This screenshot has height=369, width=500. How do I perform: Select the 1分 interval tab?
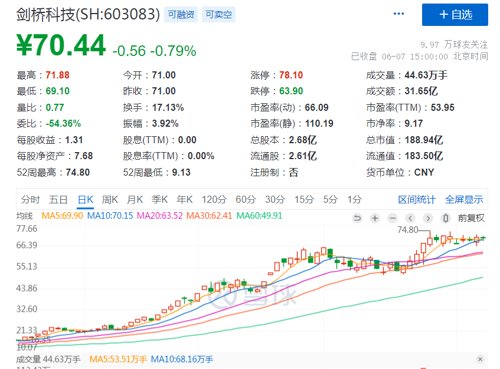[354, 200]
